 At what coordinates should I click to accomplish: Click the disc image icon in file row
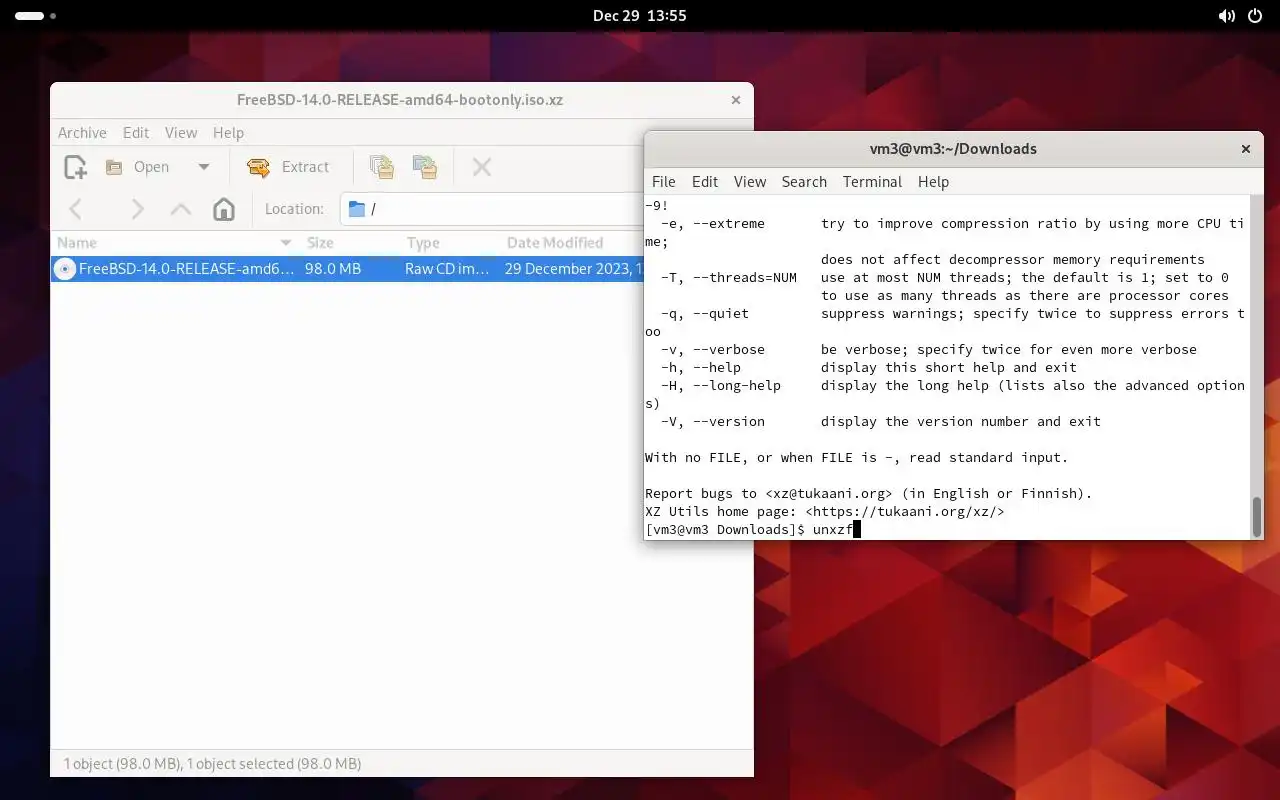[x=65, y=269]
